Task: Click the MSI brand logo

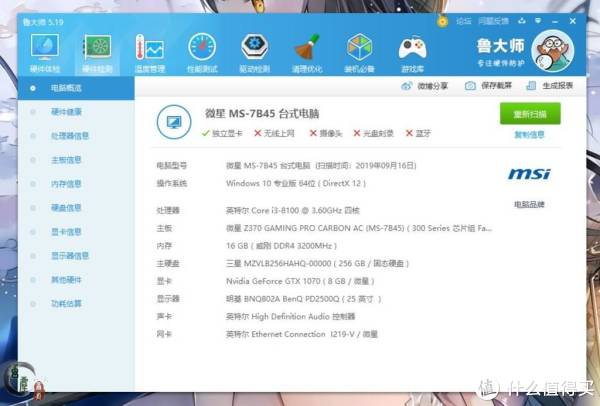Action: (529, 174)
